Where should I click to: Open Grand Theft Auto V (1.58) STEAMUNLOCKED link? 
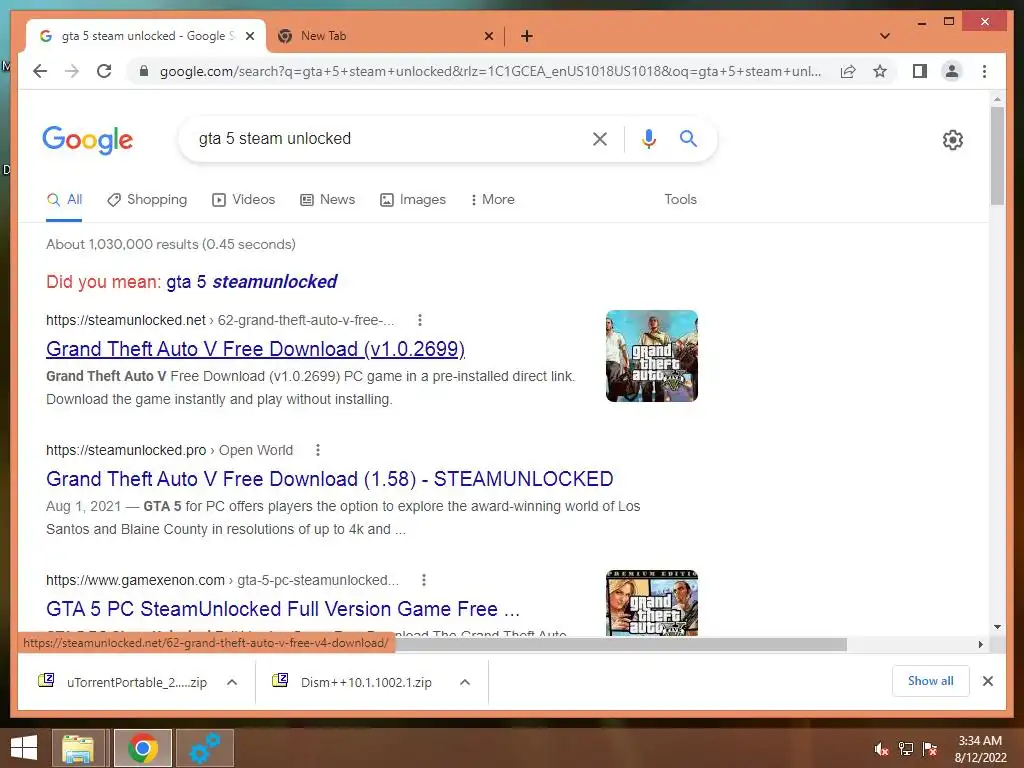(329, 479)
